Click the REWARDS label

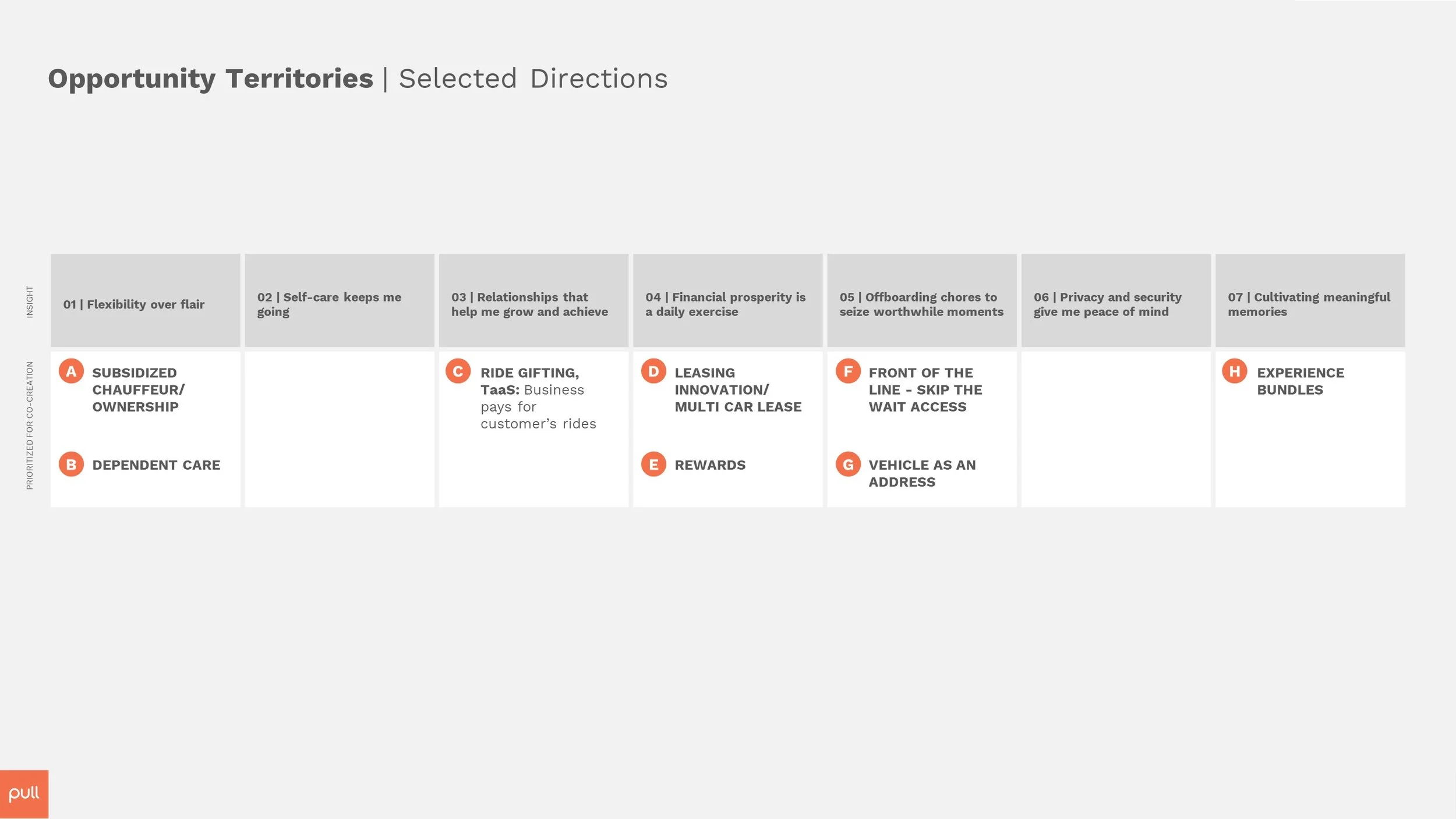pos(710,465)
